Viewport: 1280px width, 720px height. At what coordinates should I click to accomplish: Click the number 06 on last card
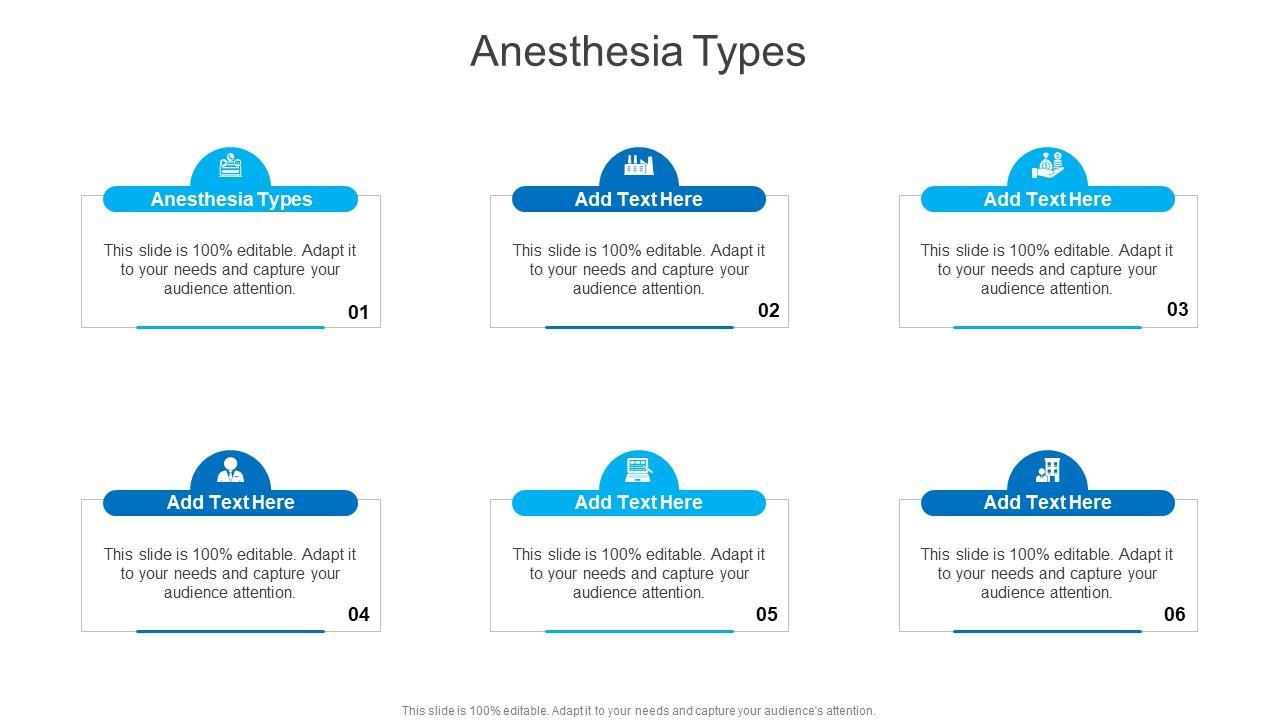pos(1174,614)
